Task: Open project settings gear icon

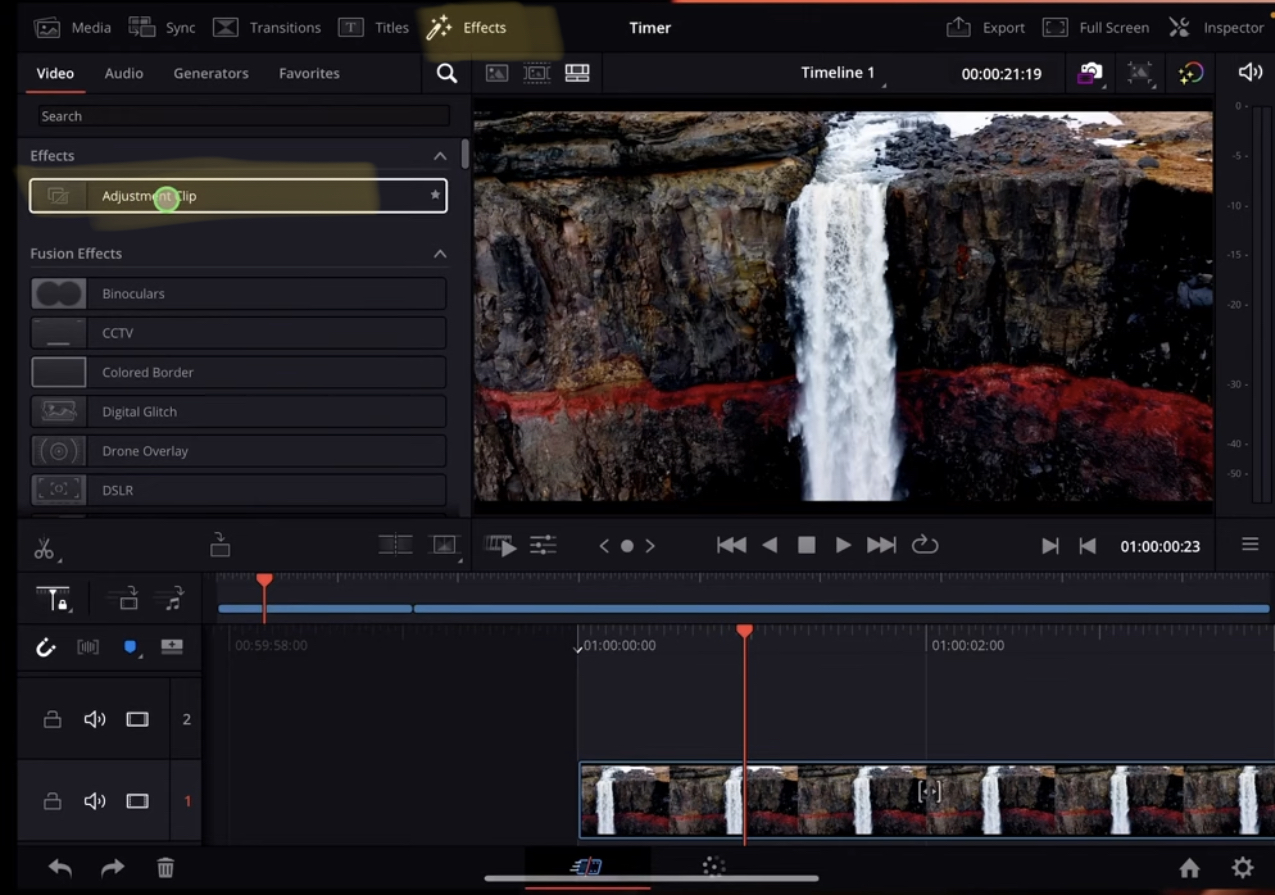Action: 1242,868
